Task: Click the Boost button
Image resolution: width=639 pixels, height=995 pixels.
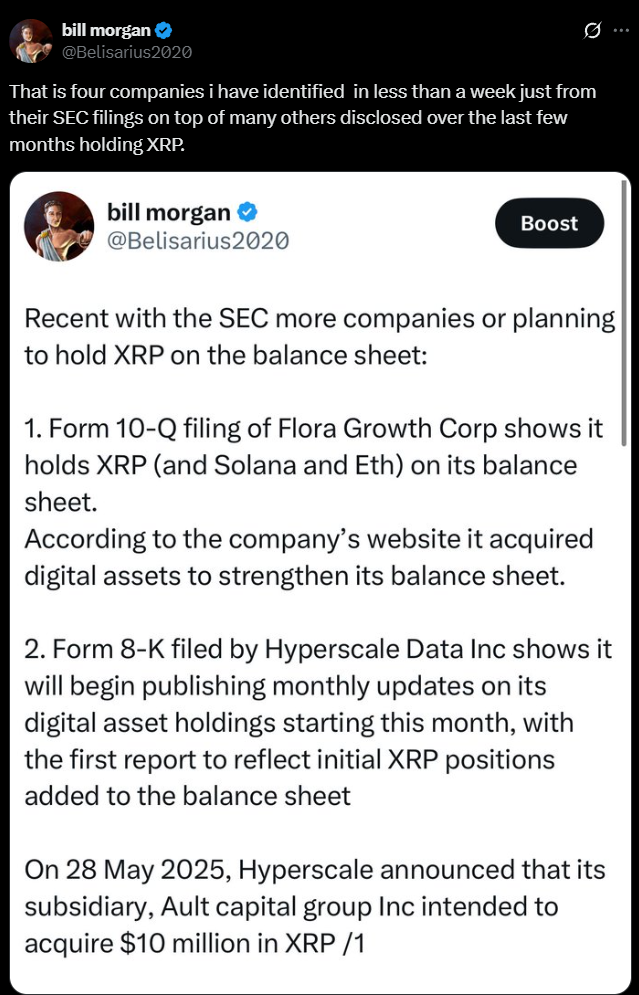Action: 550,223
